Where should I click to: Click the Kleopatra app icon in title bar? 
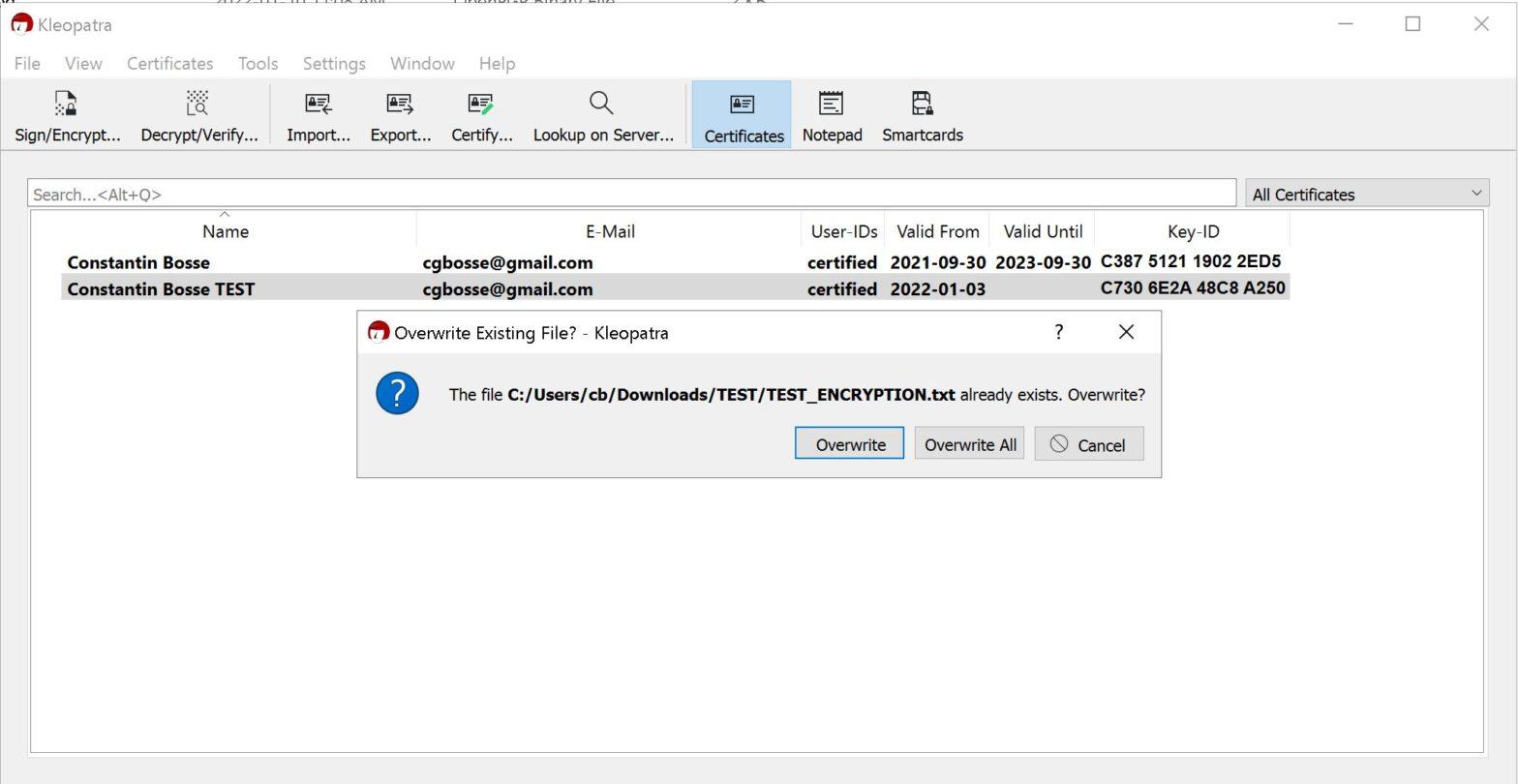pyautogui.click(x=20, y=24)
